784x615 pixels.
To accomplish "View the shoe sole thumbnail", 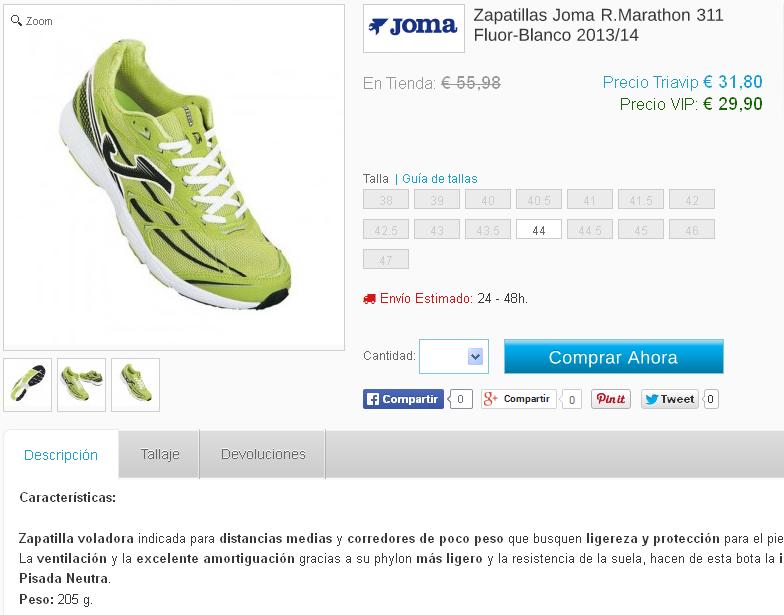I will point(28,384).
